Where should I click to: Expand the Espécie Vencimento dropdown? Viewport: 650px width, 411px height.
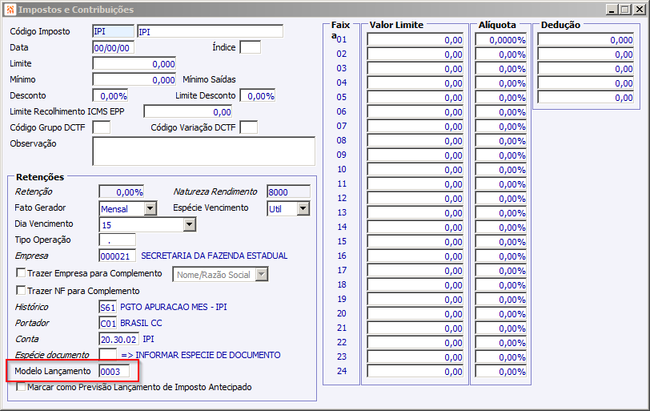coord(303,208)
